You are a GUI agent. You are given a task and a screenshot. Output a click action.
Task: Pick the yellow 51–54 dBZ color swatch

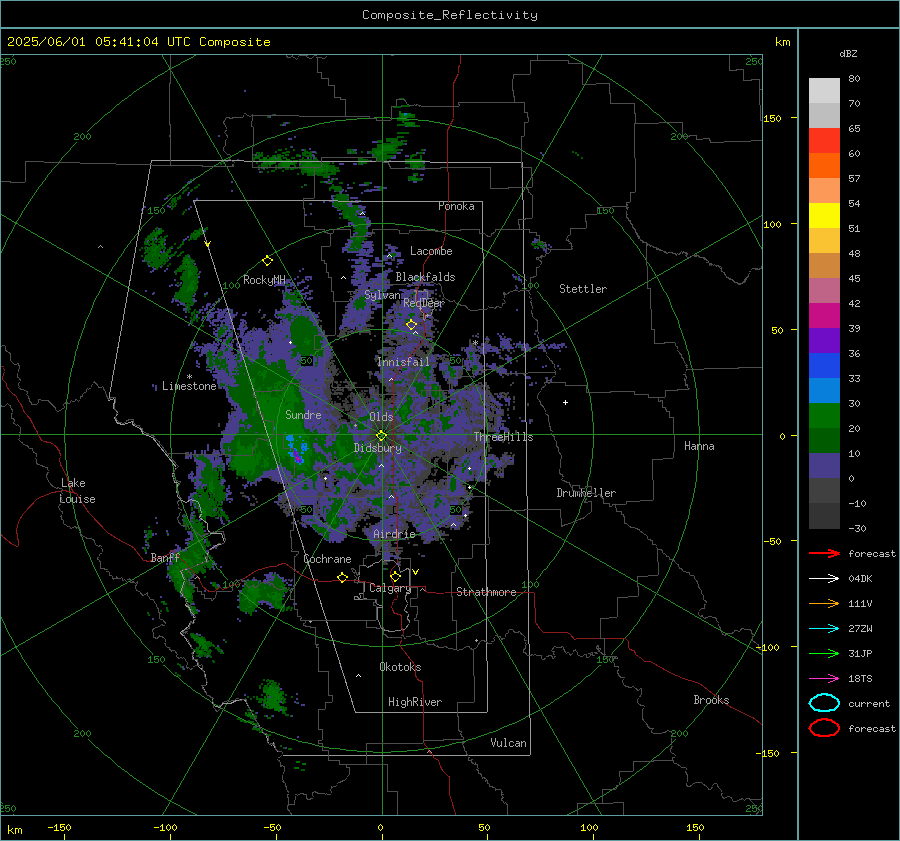pos(824,216)
